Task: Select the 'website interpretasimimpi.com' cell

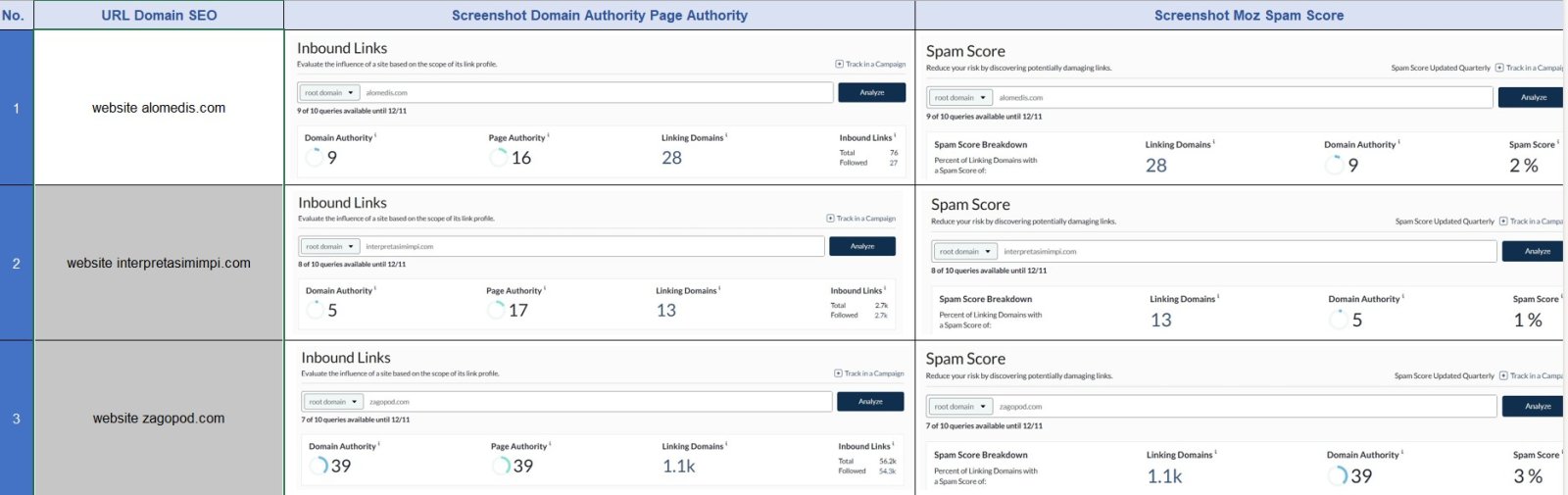Action: click(x=159, y=263)
